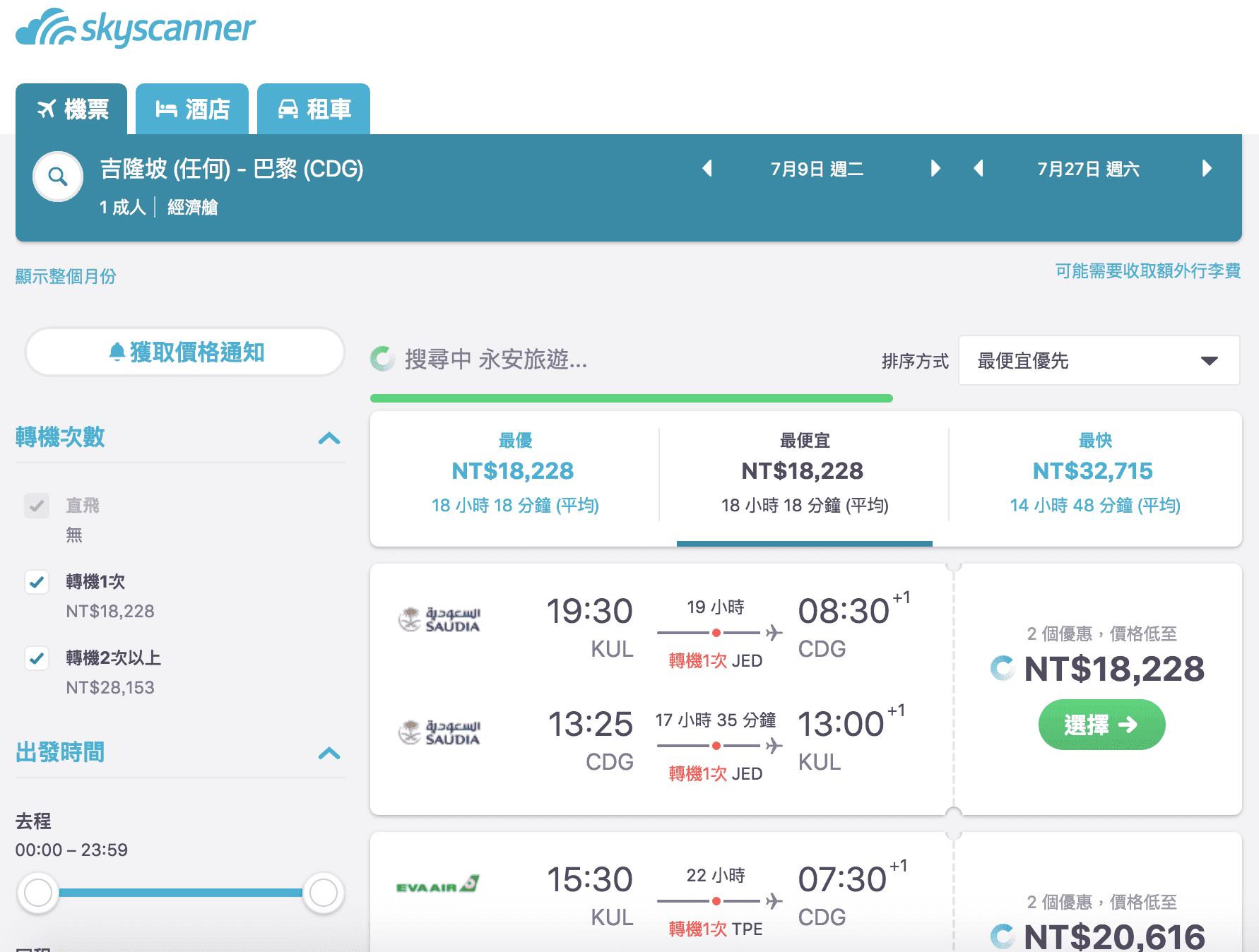The image size is (1259, 952).
Task: Click the 15:30 departure time of EVA Air flight
Action: pyautogui.click(x=590, y=879)
